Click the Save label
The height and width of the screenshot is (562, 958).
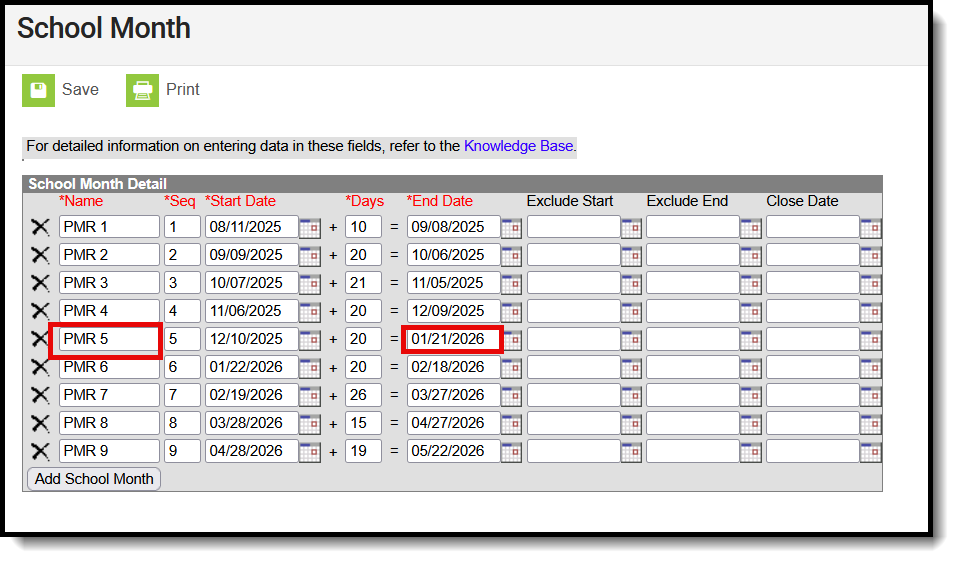pos(80,89)
